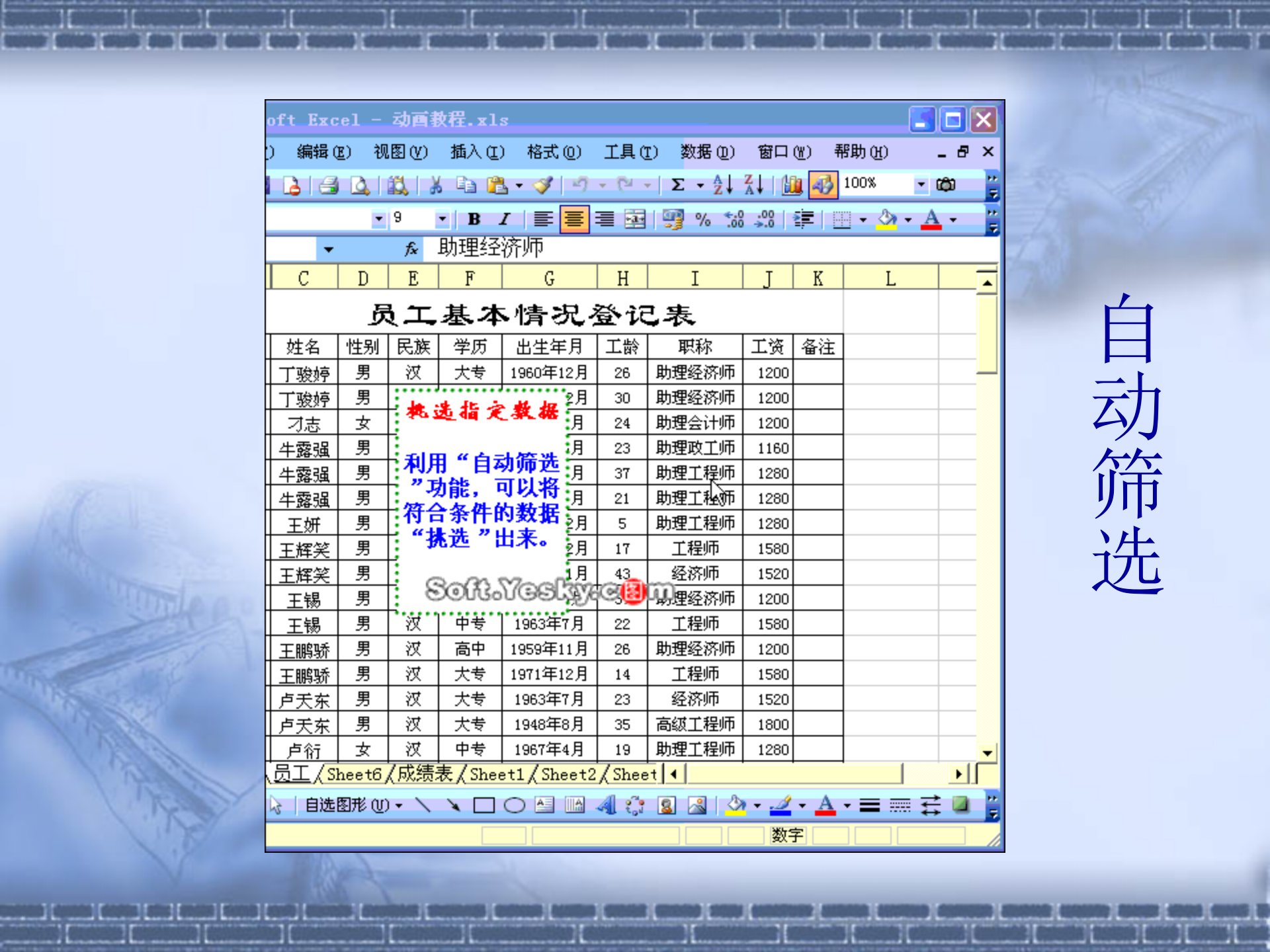The width and height of the screenshot is (1270, 952).
Task: Insert a WordArt object
Action: click(x=607, y=805)
